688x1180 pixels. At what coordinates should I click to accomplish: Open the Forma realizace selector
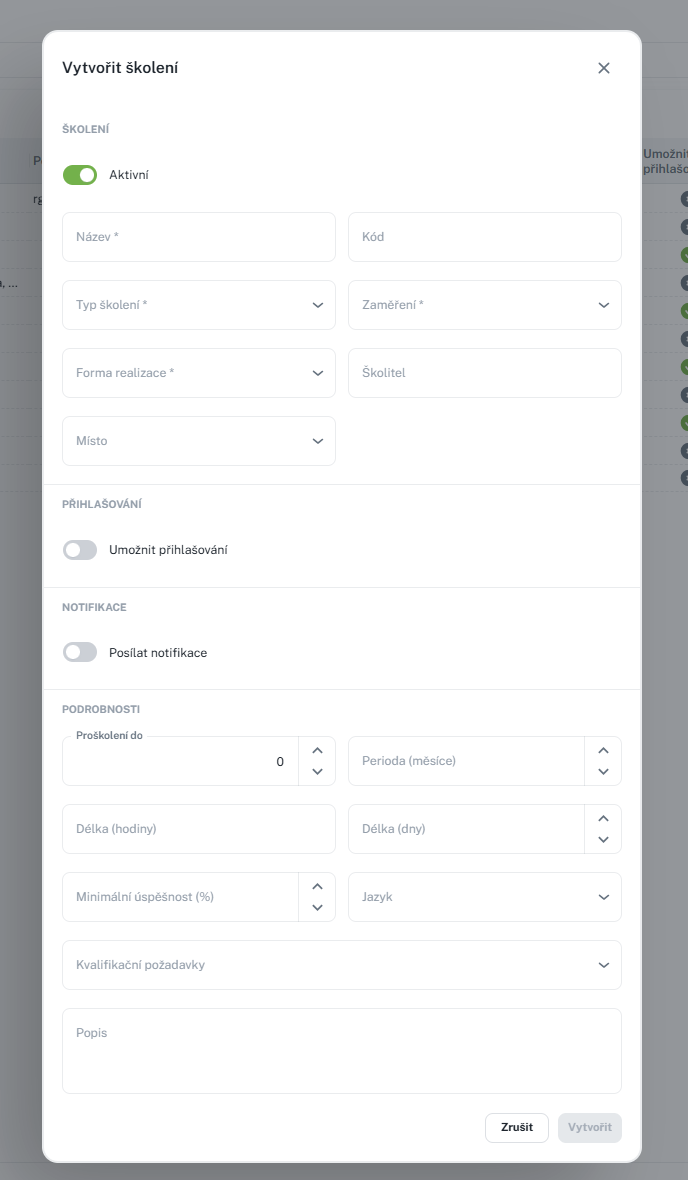click(x=199, y=373)
